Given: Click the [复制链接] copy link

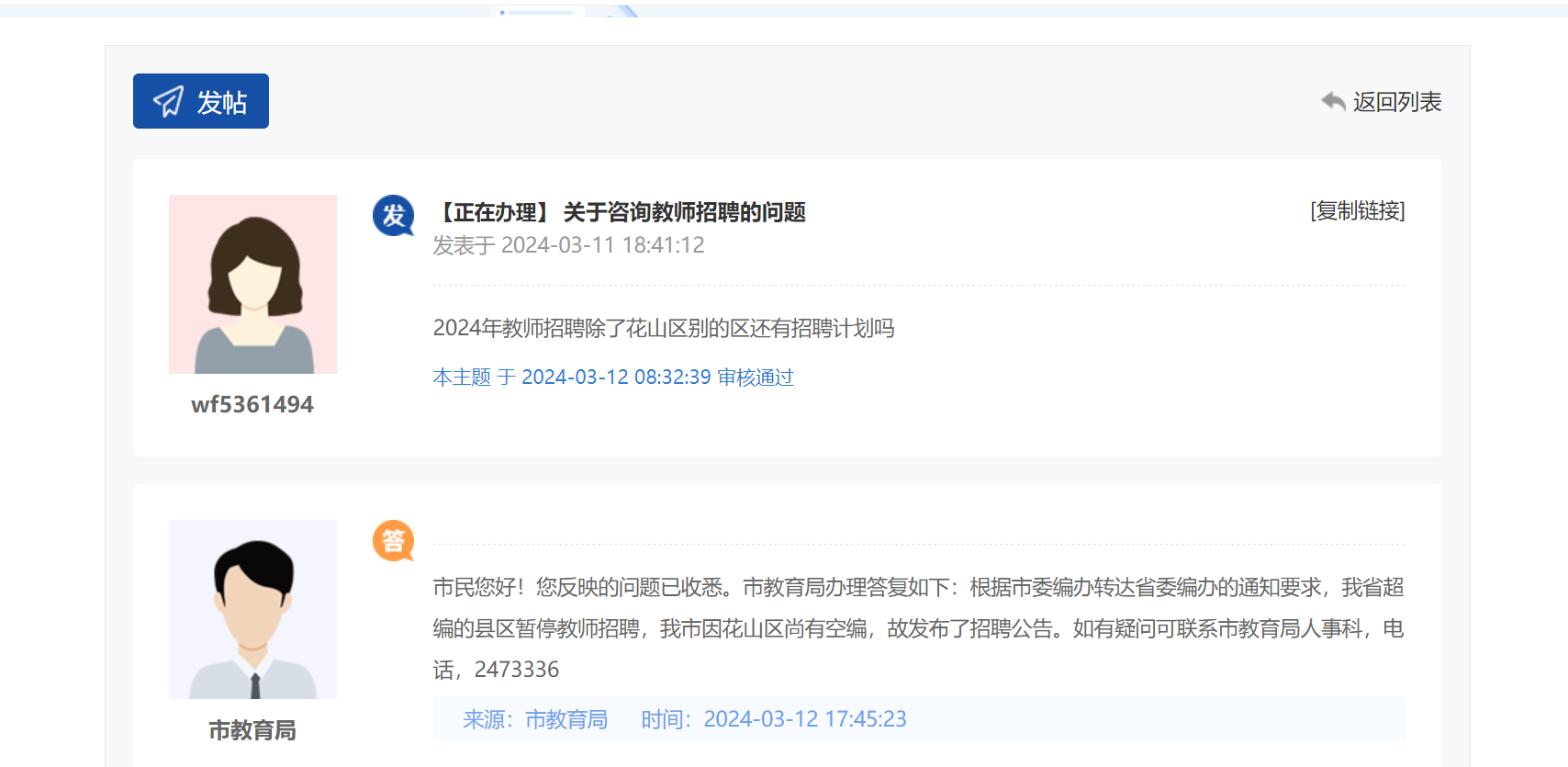Looking at the screenshot, I should 1357,211.
